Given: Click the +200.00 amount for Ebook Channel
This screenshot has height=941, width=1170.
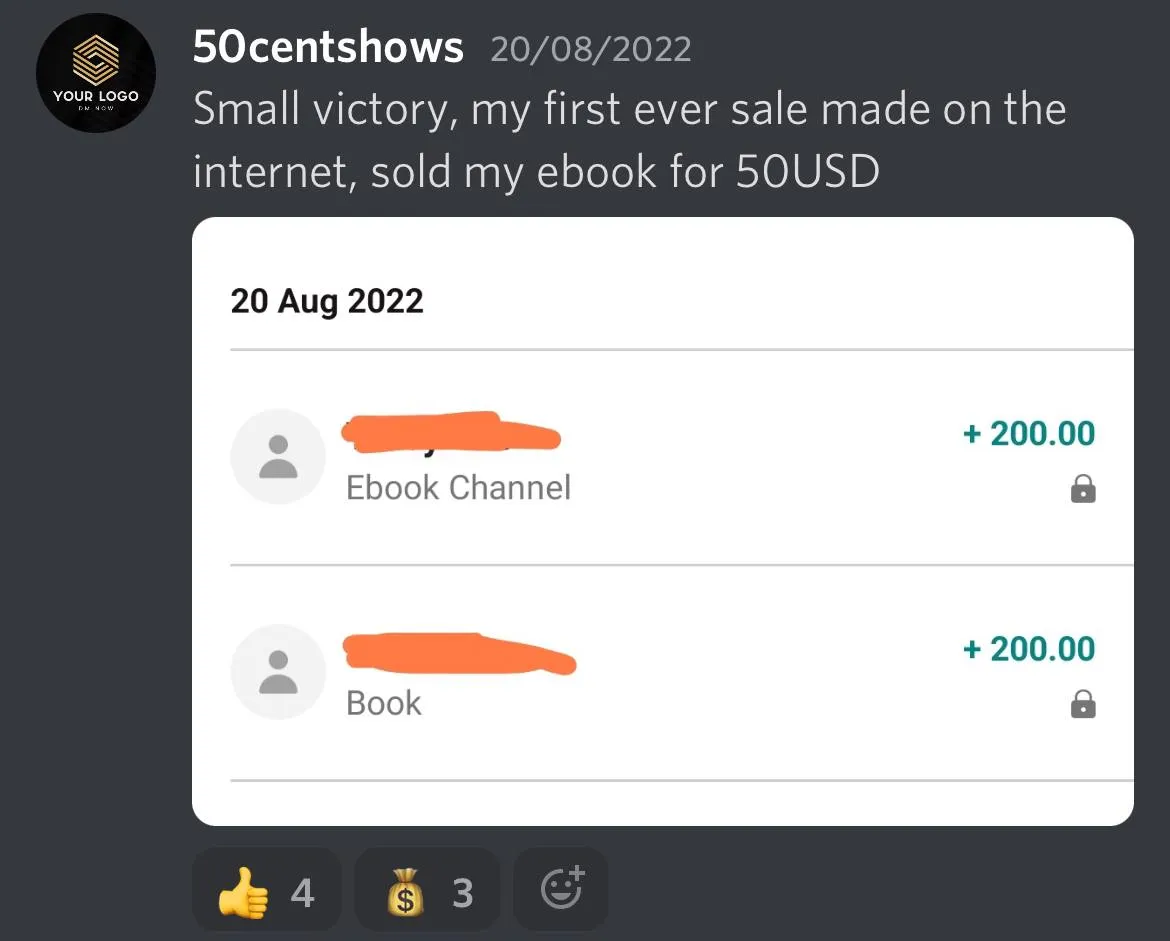Looking at the screenshot, I should pos(1029,433).
